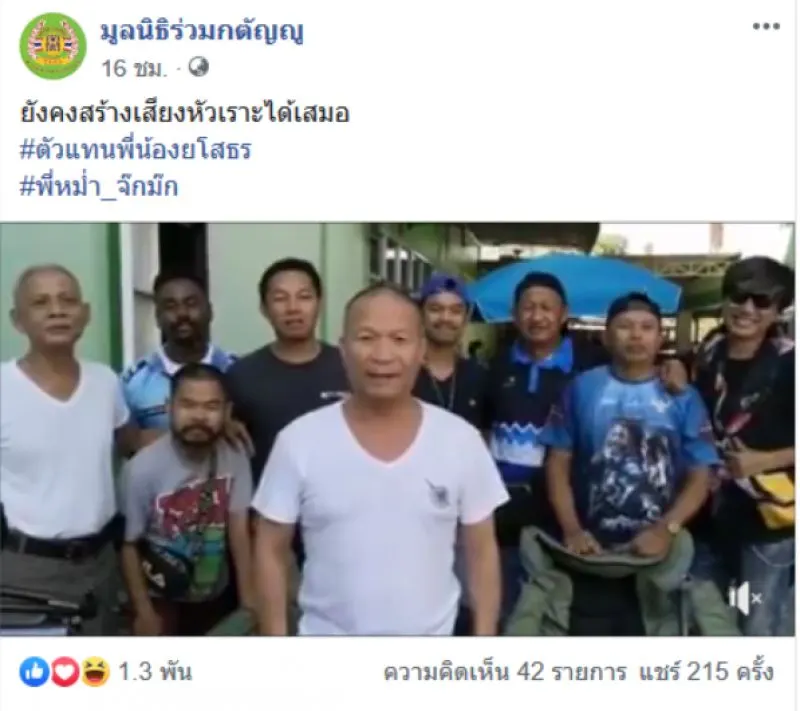Click the public globe privacy icon
The width and height of the screenshot is (800, 711).
pos(198,67)
